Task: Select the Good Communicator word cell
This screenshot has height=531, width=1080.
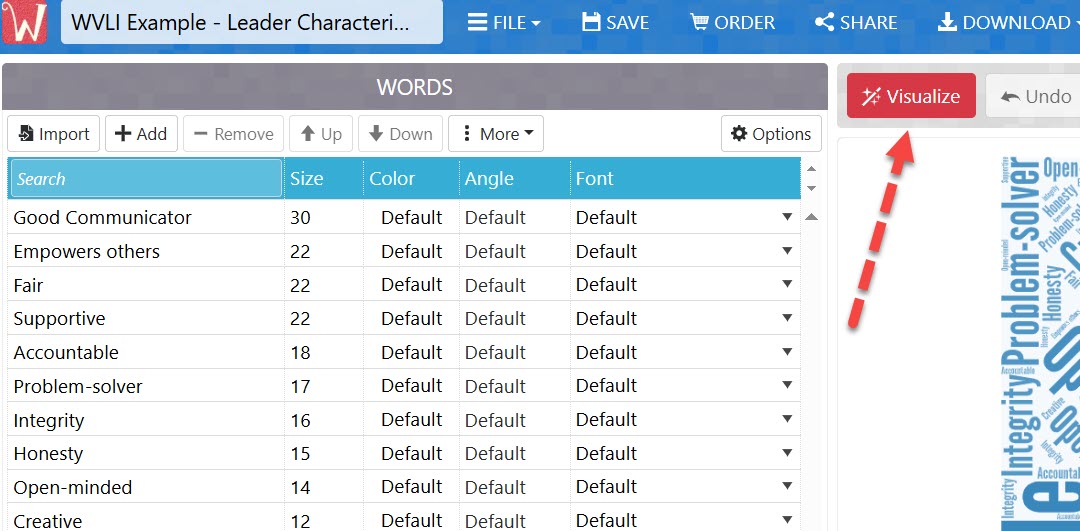Action: point(146,217)
